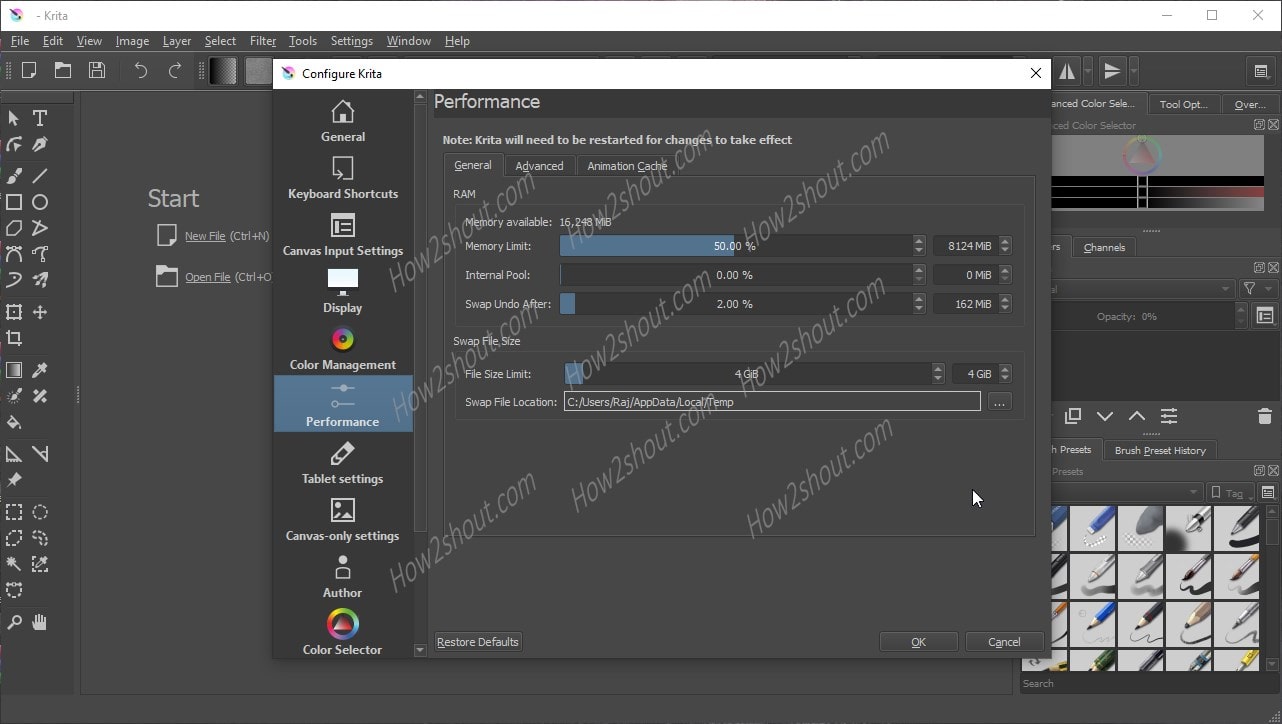The height and width of the screenshot is (724, 1282).
Task: Open the Tool Options docker tab
Action: click(1184, 104)
